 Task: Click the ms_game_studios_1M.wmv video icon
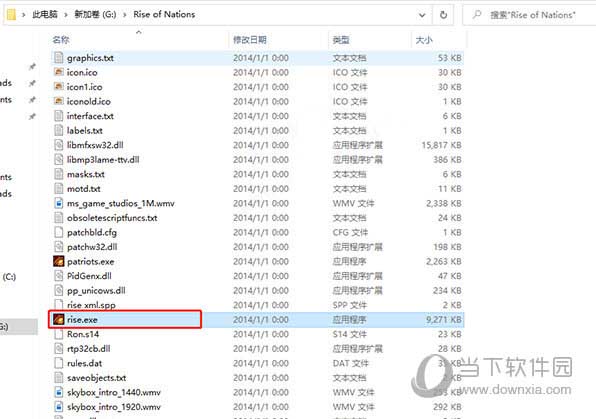pos(59,203)
